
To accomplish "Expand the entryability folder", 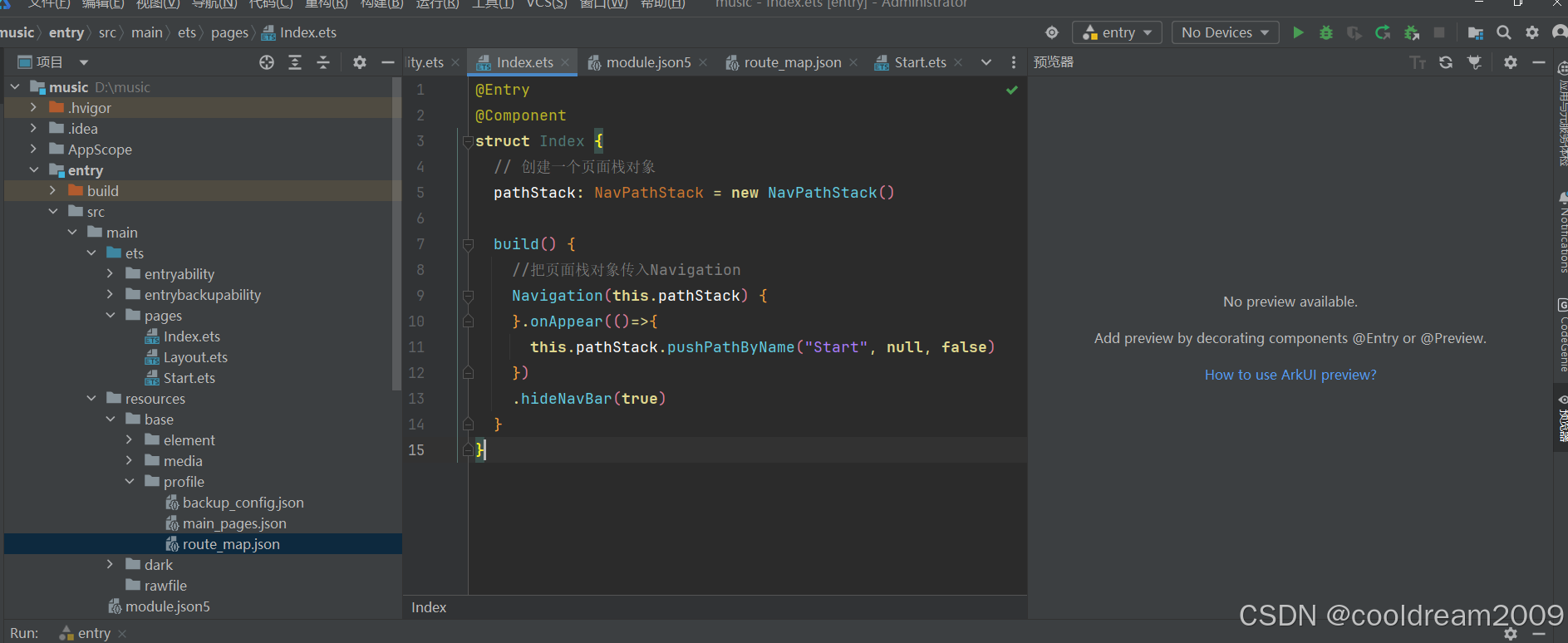I will click(x=111, y=273).
